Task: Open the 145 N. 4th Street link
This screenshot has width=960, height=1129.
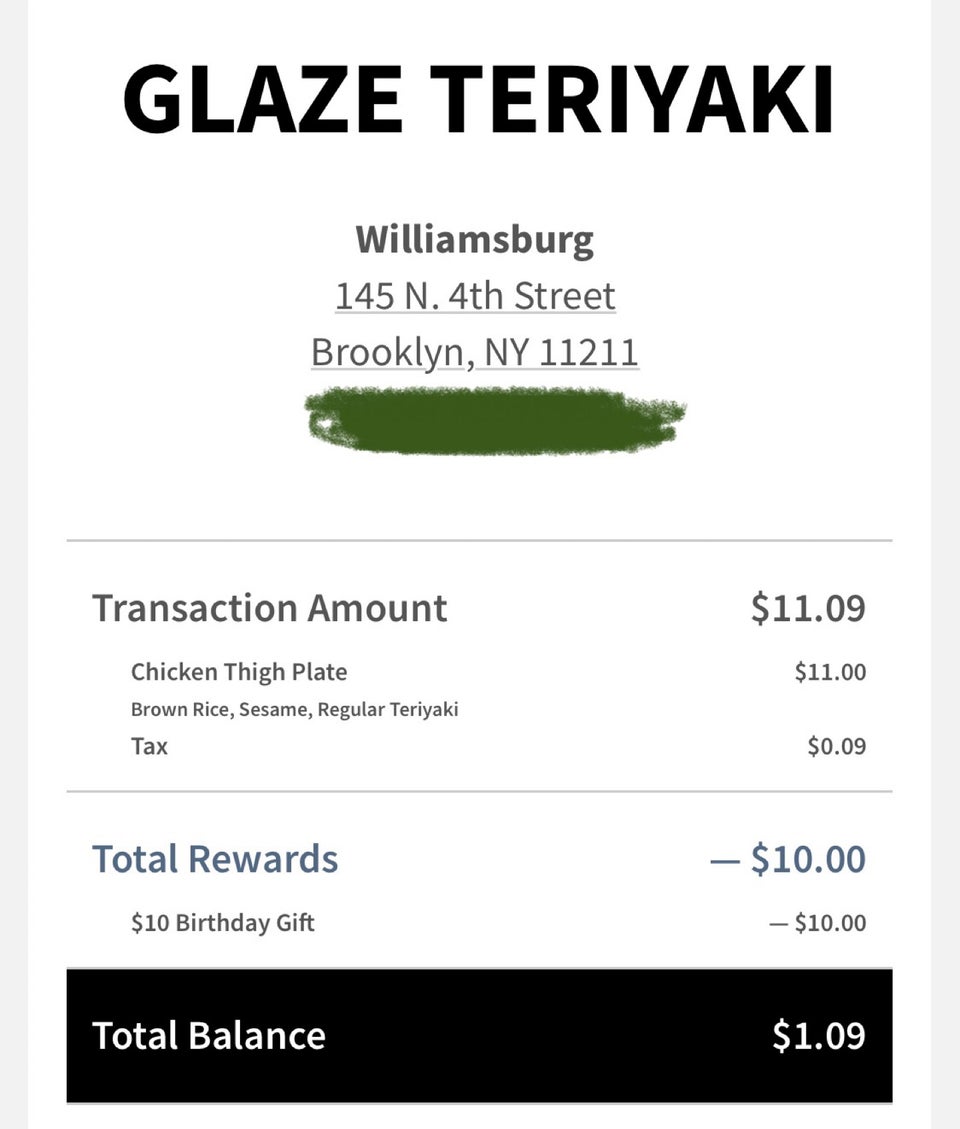Action: click(x=475, y=296)
